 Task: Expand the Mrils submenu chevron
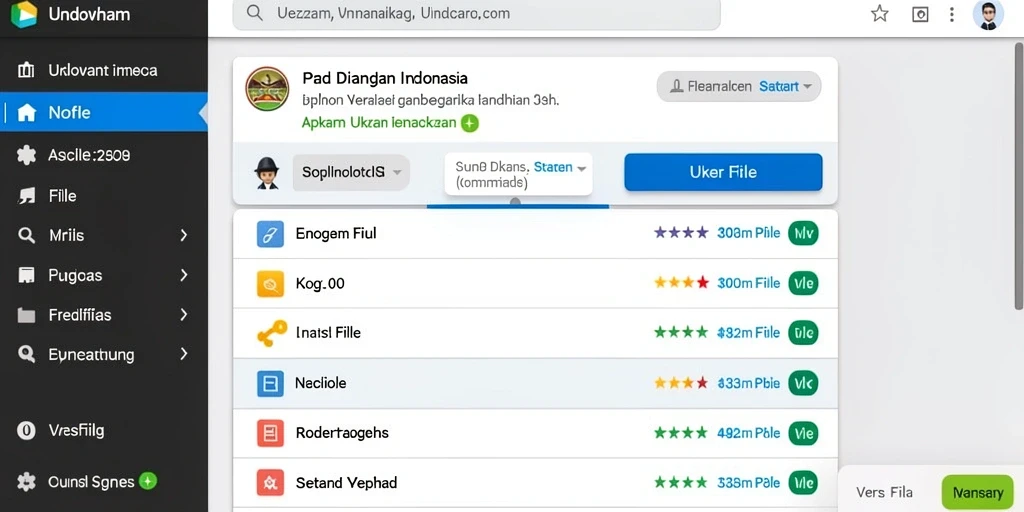pyautogui.click(x=184, y=235)
